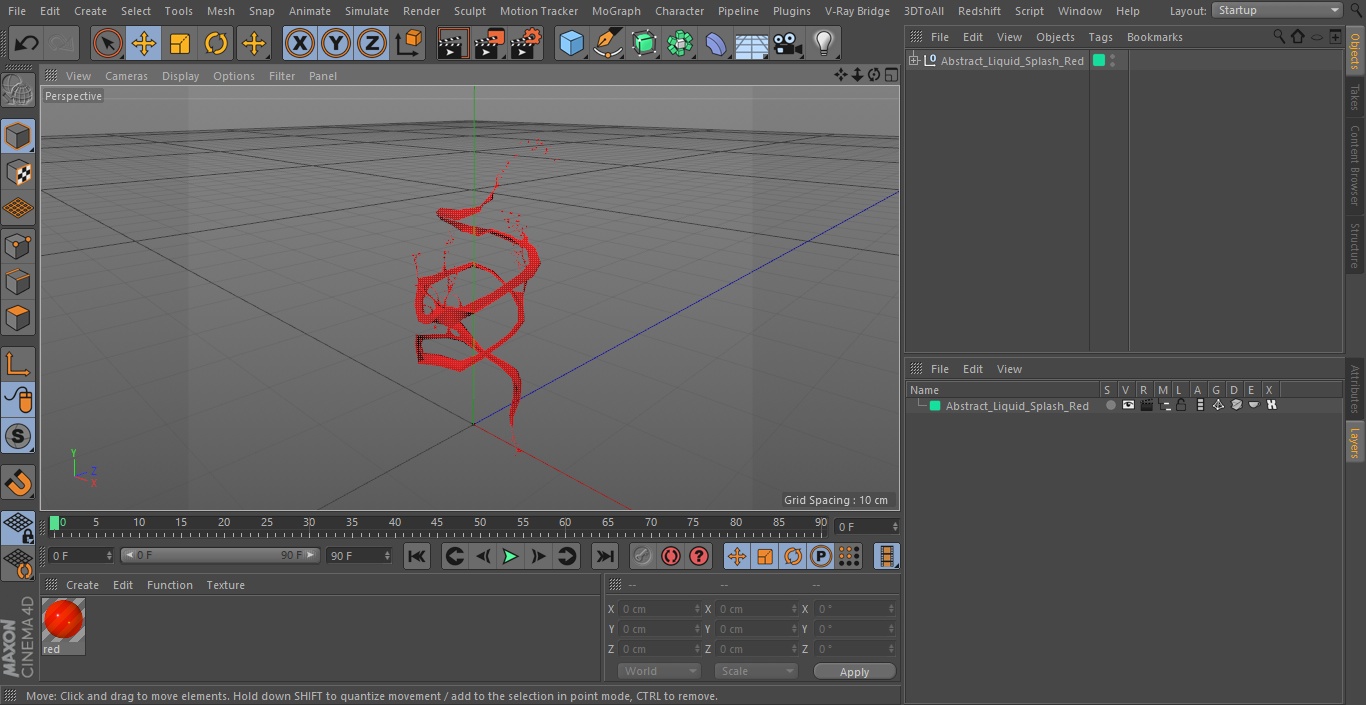Add a Camera object
1366x705 pixels.
(x=788, y=43)
